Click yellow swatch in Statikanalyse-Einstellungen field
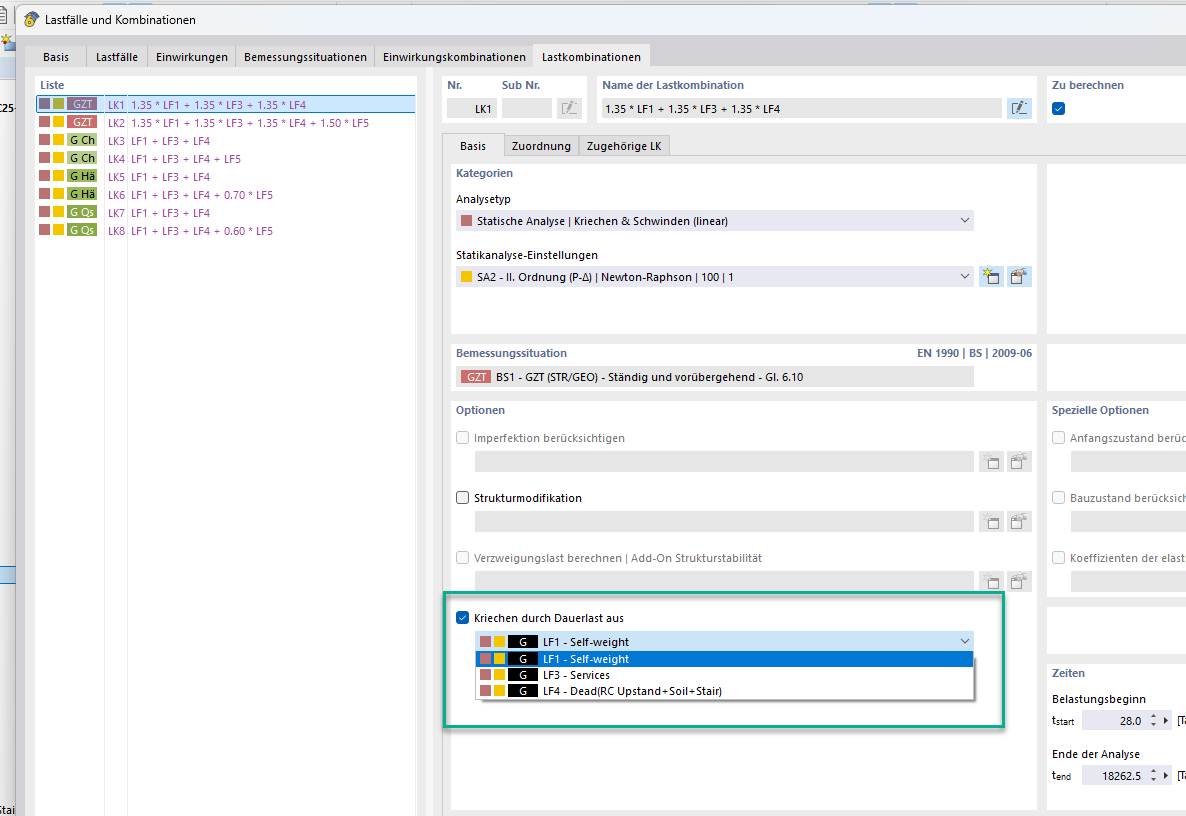The width and height of the screenshot is (1186, 816). [x=467, y=277]
